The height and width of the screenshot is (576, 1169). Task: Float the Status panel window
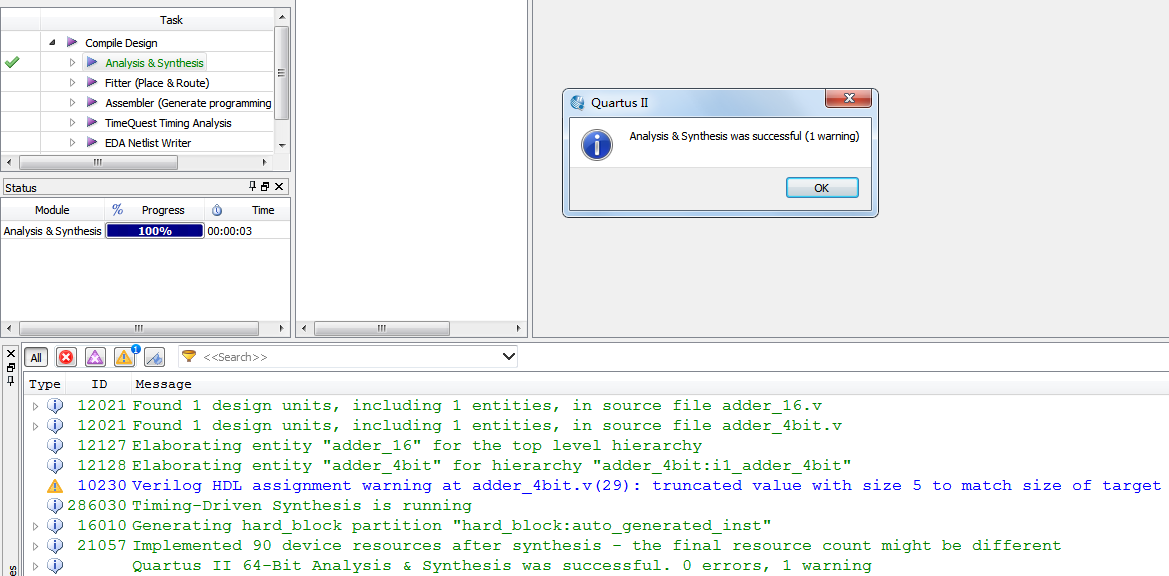click(265, 186)
